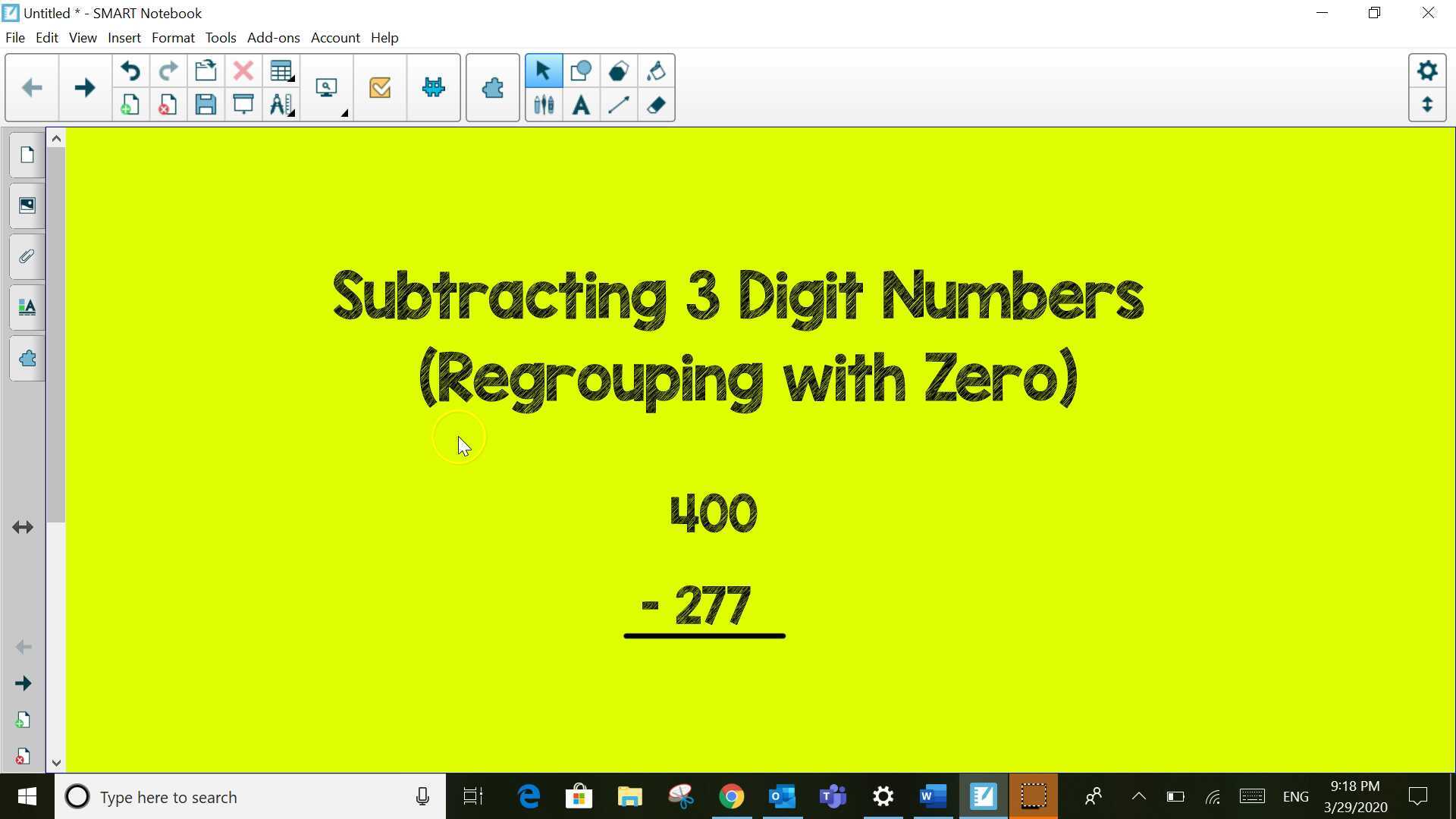Open the table insert dropdown arrow
The image size is (1456, 819).
coord(290,80)
